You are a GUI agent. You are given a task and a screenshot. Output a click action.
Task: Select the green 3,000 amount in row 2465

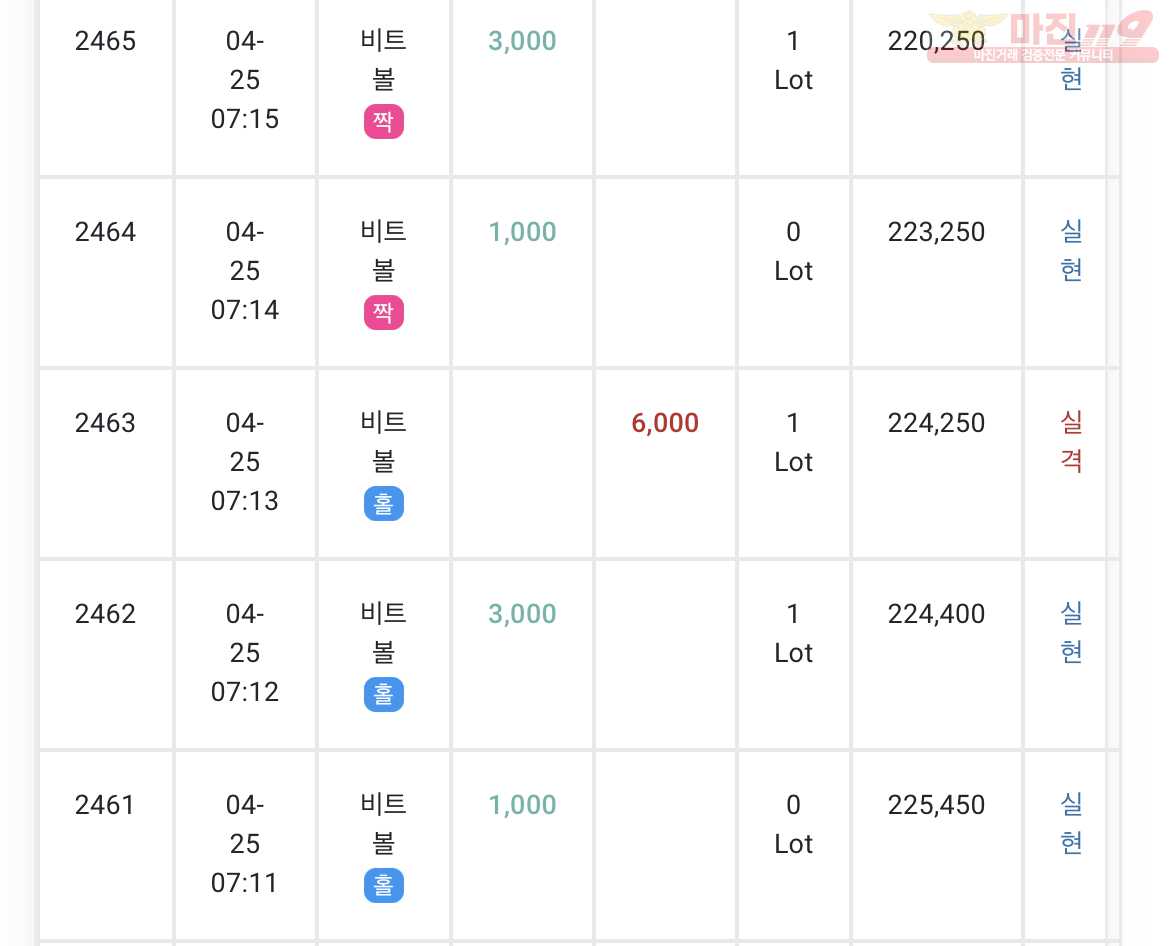coord(522,41)
